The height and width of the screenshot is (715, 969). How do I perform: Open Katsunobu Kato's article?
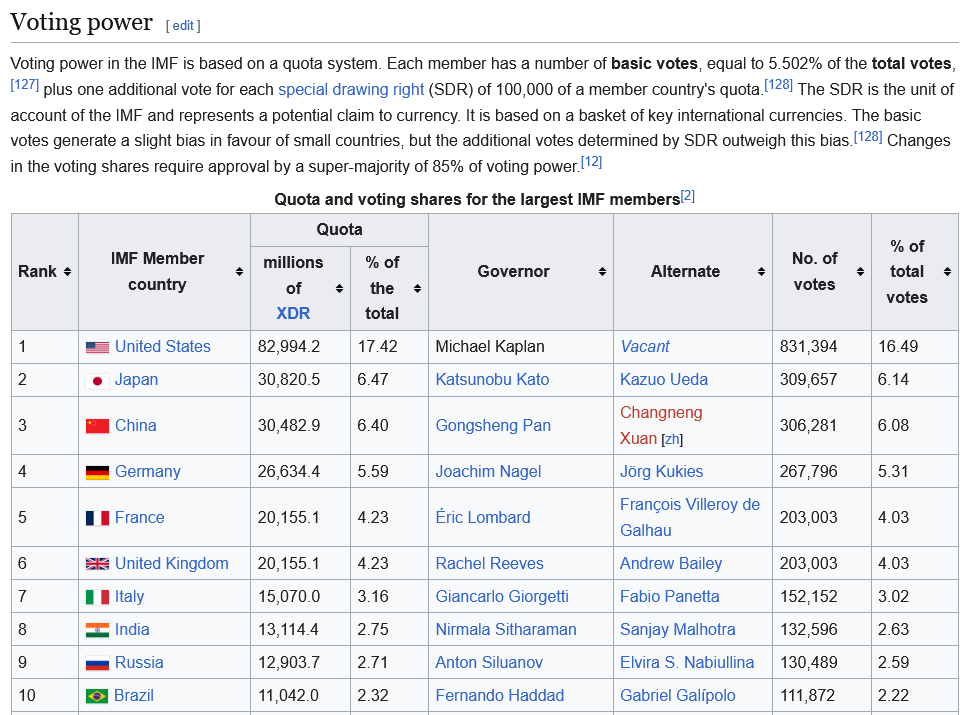(x=492, y=379)
